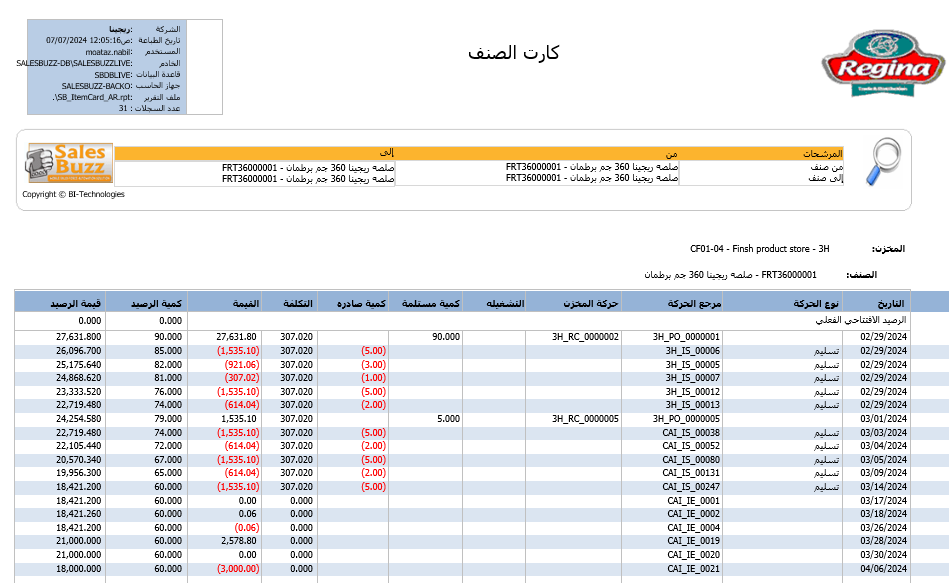
Task: Click the كمية صادره column header
Action: [360, 303]
